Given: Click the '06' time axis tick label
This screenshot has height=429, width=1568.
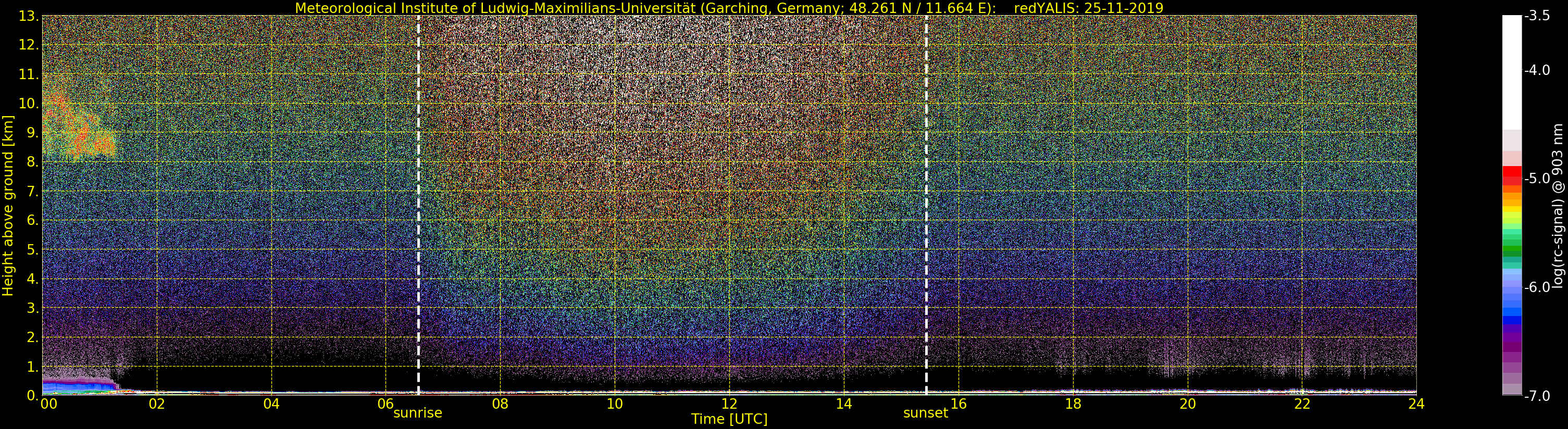Looking at the screenshot, I should pyautogui.click(x=385, y=404).
